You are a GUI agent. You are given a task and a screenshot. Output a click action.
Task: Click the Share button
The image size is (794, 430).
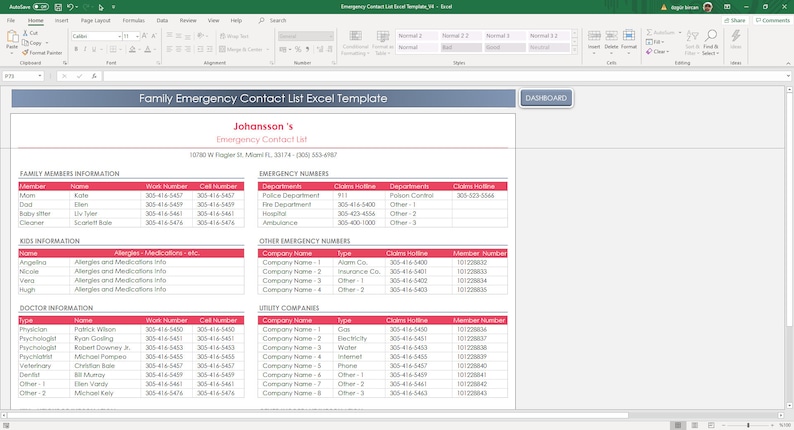point(735,20)
